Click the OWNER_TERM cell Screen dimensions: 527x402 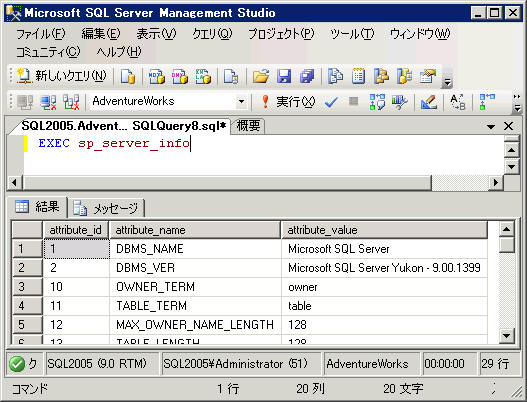(x=195, y=287)
